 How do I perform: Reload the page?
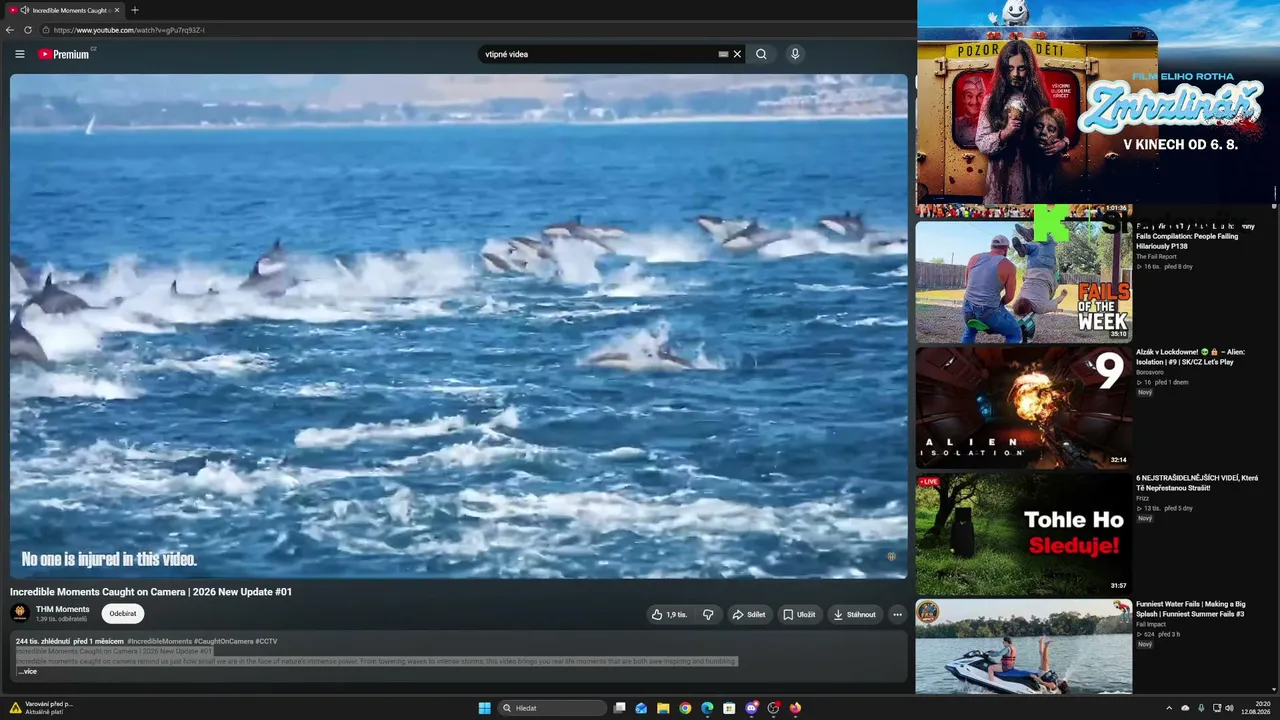click(x=28, y=30)
